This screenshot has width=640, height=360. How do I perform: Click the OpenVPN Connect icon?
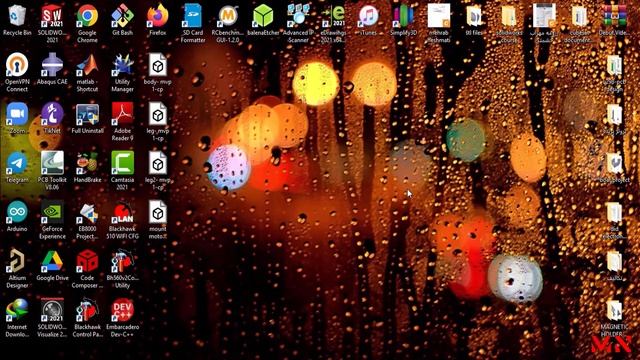tap(17, 65)
